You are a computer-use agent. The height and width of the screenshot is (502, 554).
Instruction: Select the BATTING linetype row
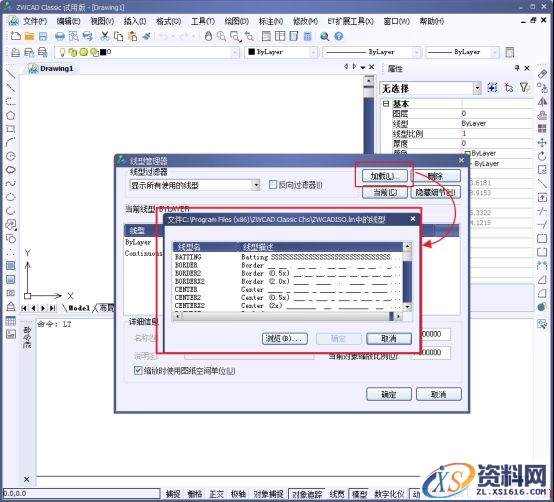287,257
